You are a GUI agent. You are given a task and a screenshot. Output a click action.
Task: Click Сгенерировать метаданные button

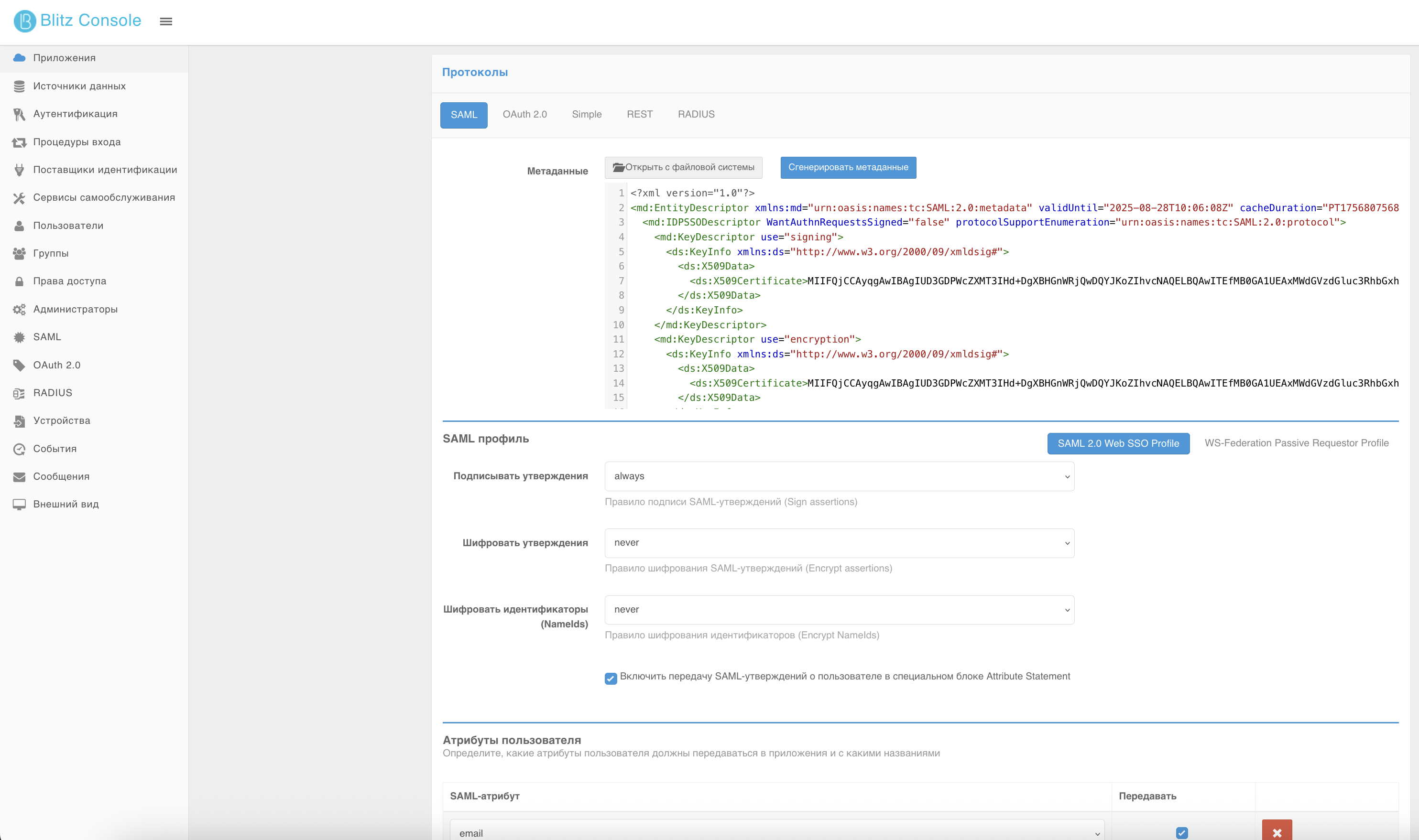pyautogui.click(x=848, y=168)
